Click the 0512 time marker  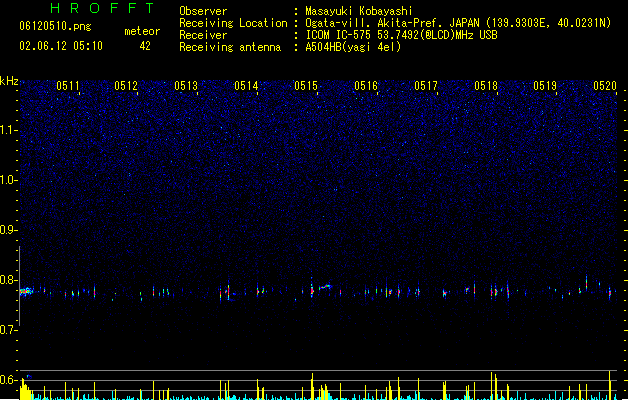click(126, 86)
